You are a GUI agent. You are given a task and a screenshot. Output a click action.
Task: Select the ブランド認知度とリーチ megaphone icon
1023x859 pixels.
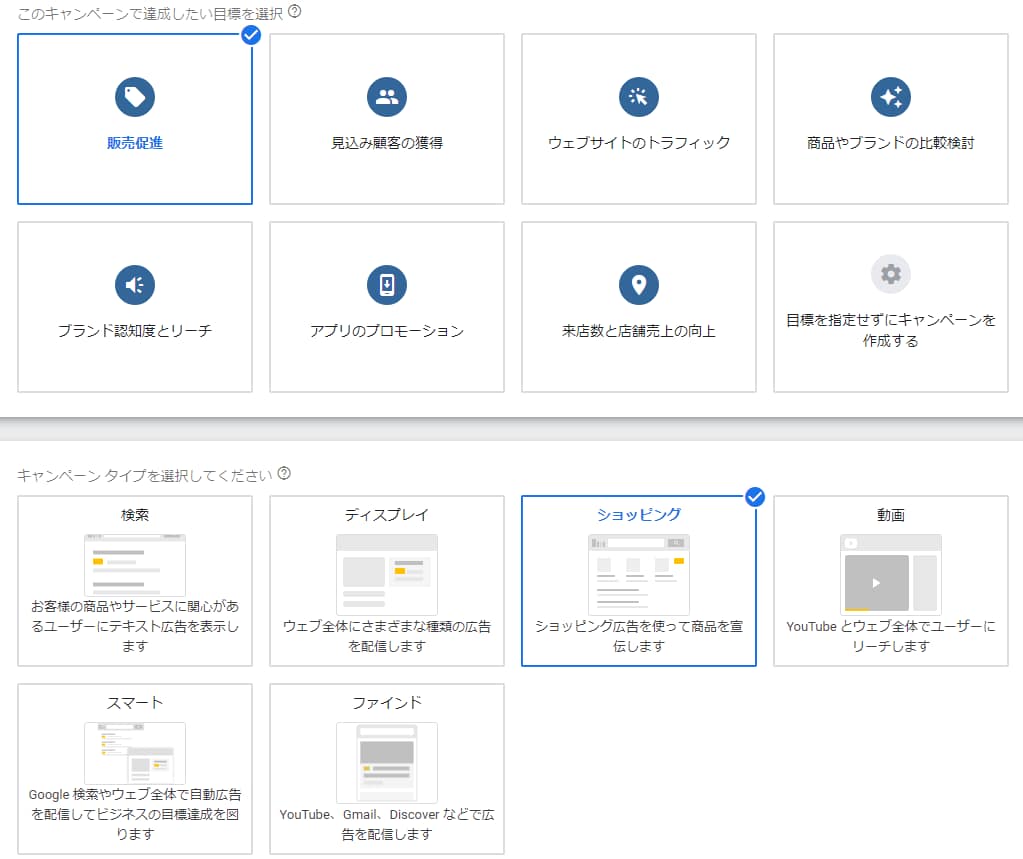(x=135, y=285)
